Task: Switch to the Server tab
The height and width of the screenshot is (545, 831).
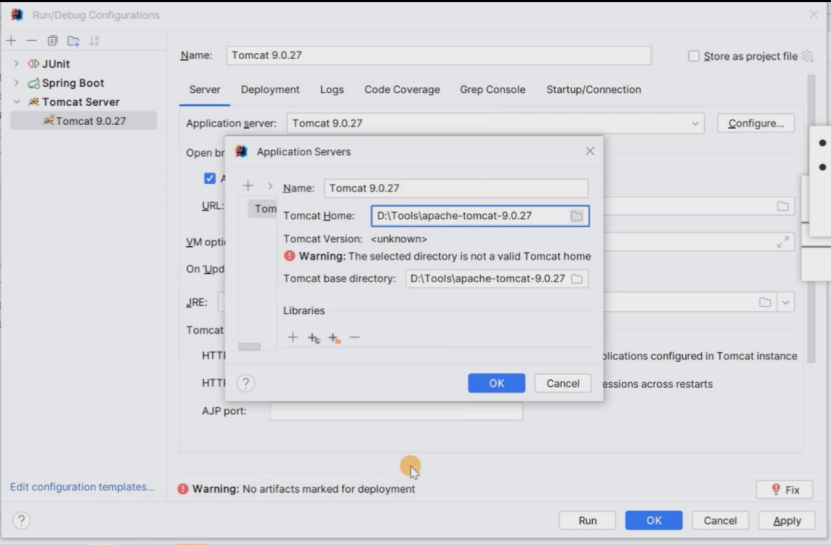Action: 205,90
